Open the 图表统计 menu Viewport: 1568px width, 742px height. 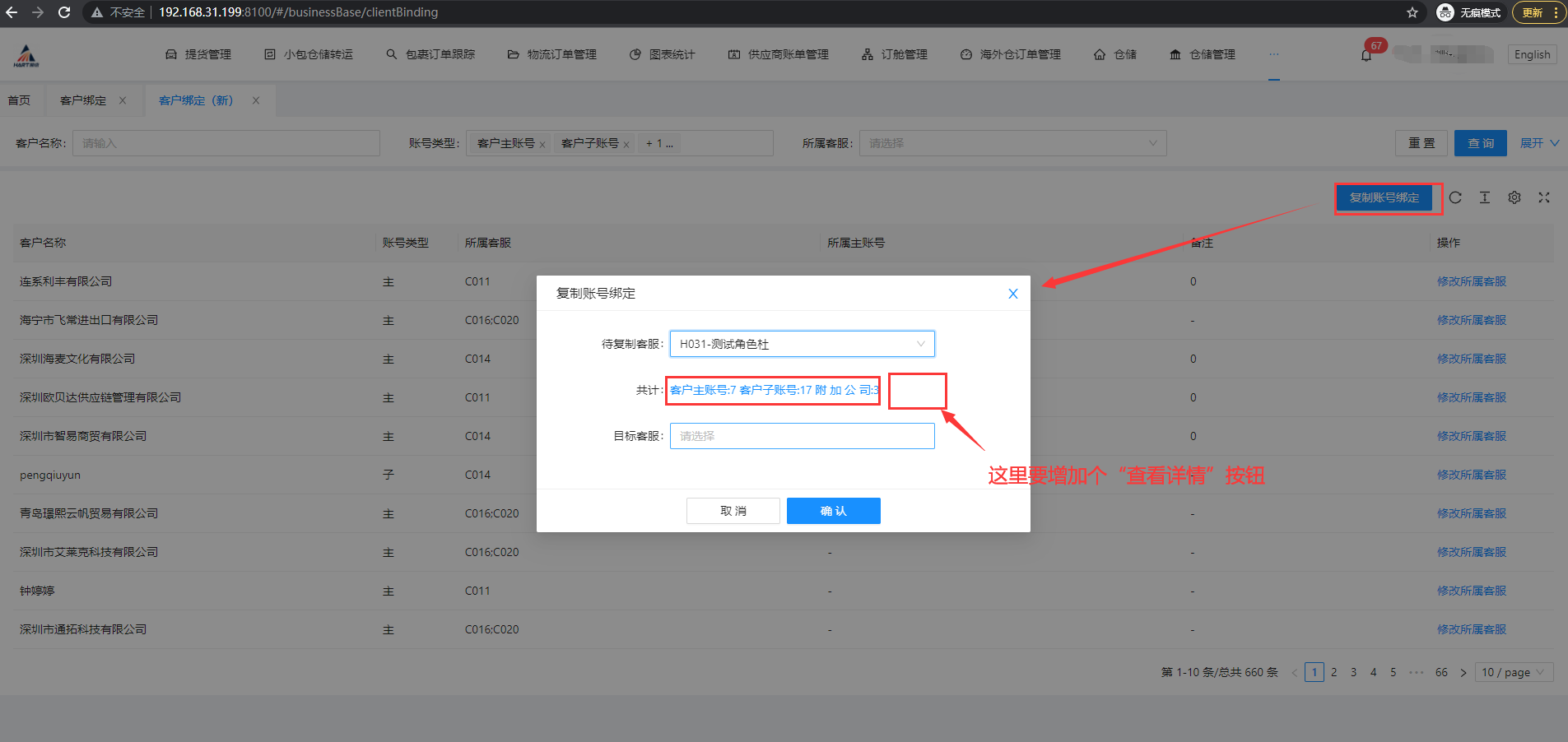click(663, 54)
